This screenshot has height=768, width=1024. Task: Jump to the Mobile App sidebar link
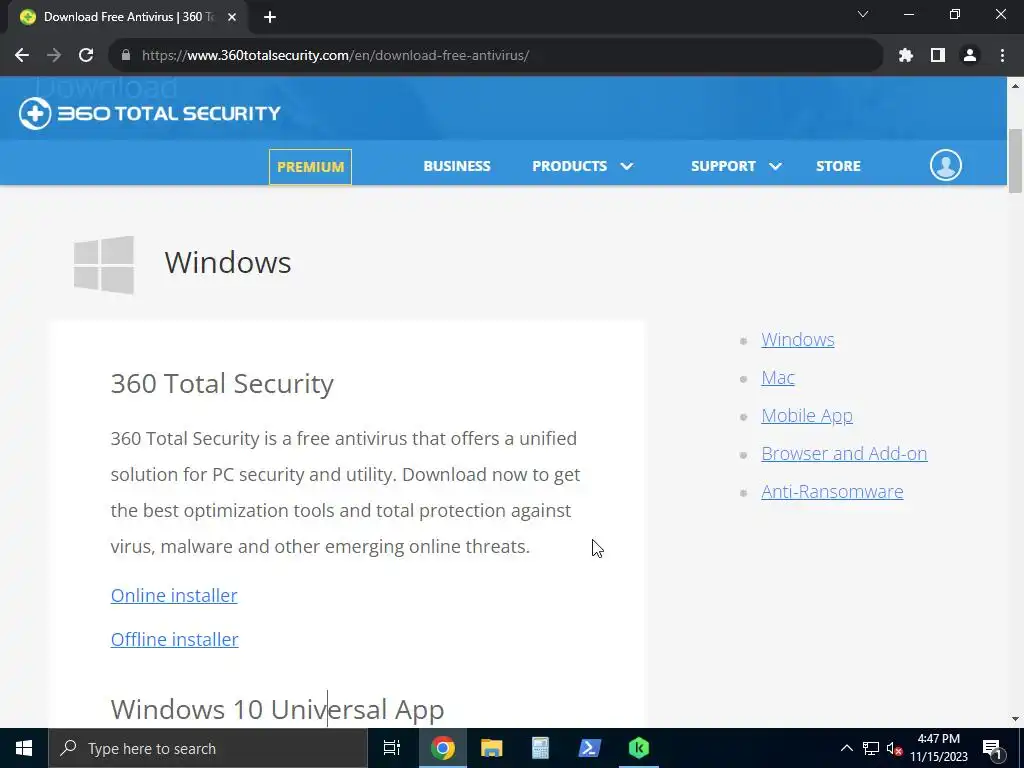[x=807, y=415]
